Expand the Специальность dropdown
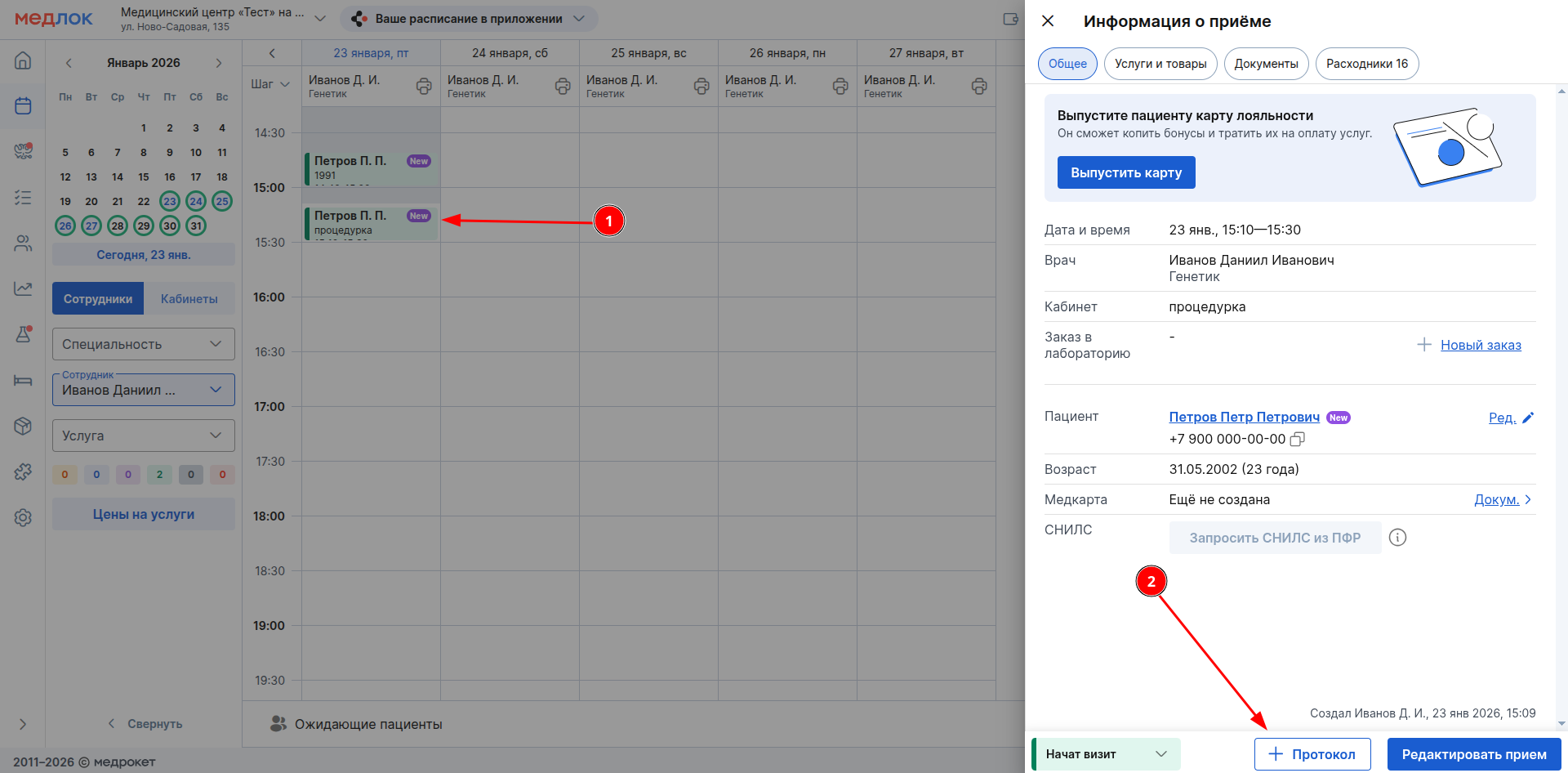This screenshot has width=1568, height=773. (x=144, y=344)
